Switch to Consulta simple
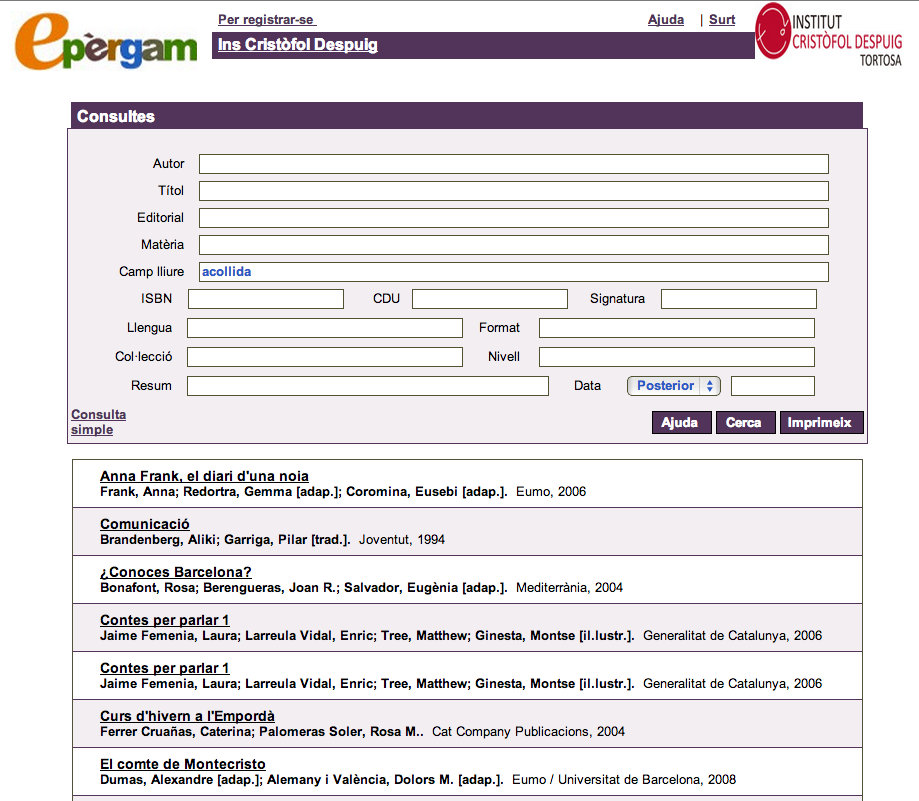 tap(98, 422)
